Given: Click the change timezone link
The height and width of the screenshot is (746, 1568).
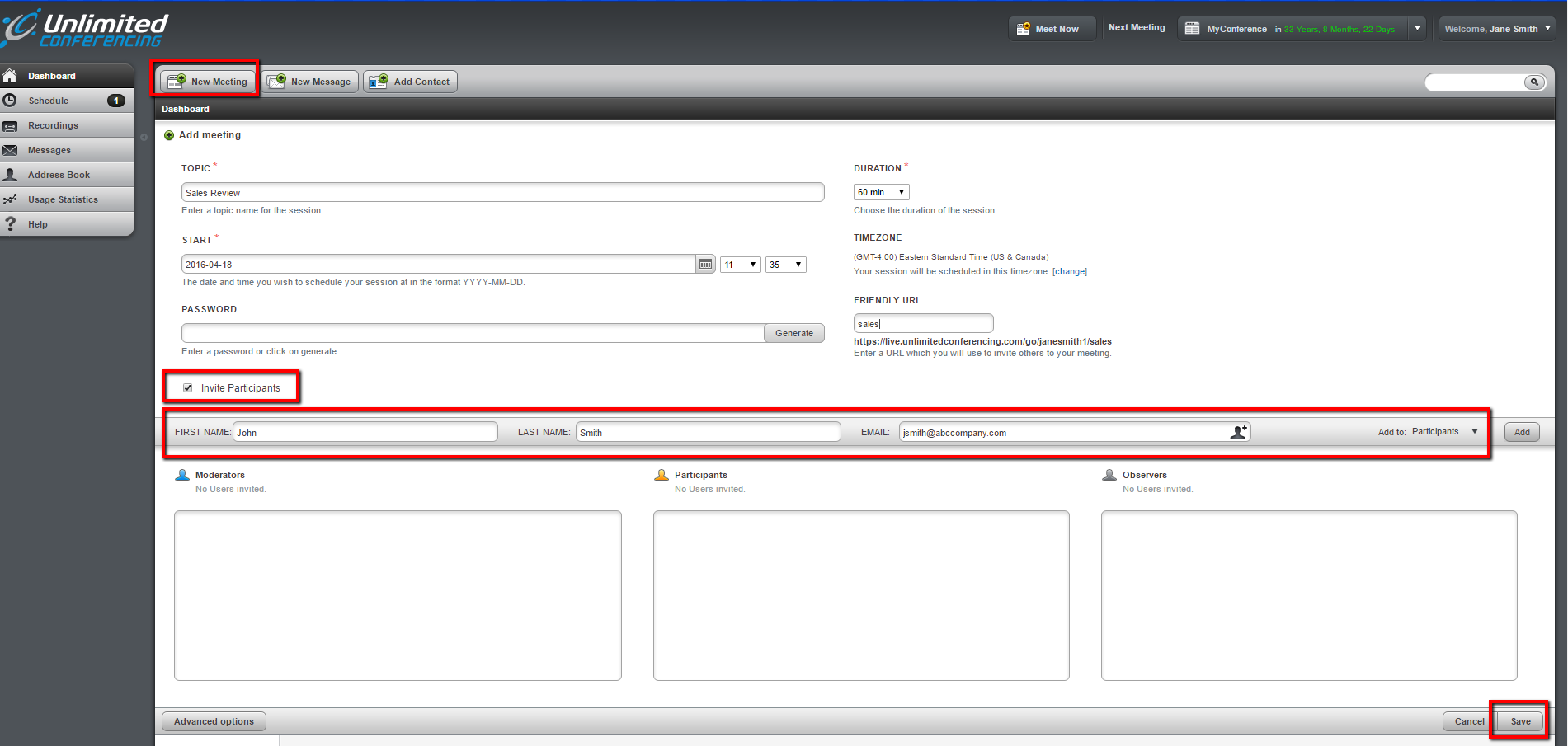Looking at the screenshot, I should [1070, 271].
